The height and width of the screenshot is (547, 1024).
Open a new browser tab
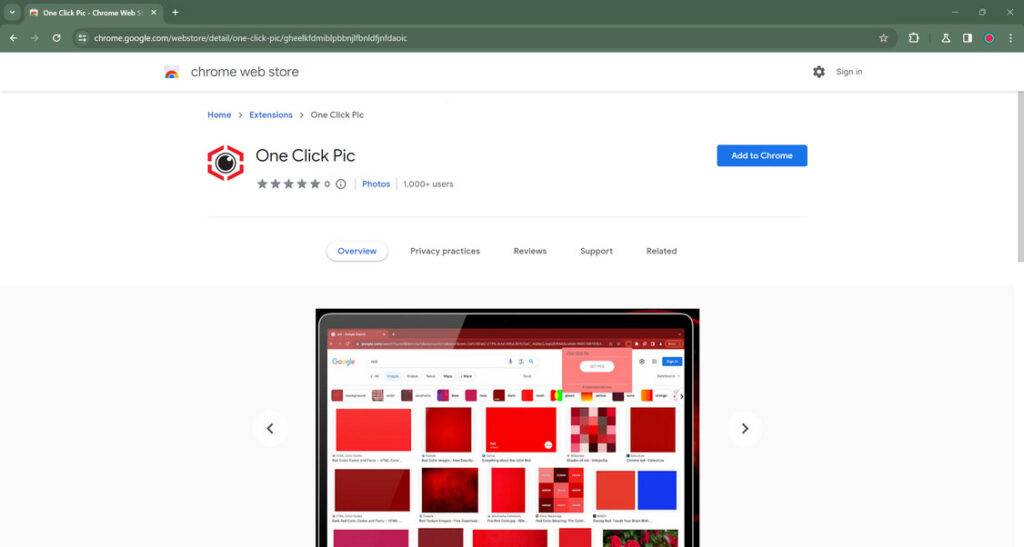click(175, 12)
